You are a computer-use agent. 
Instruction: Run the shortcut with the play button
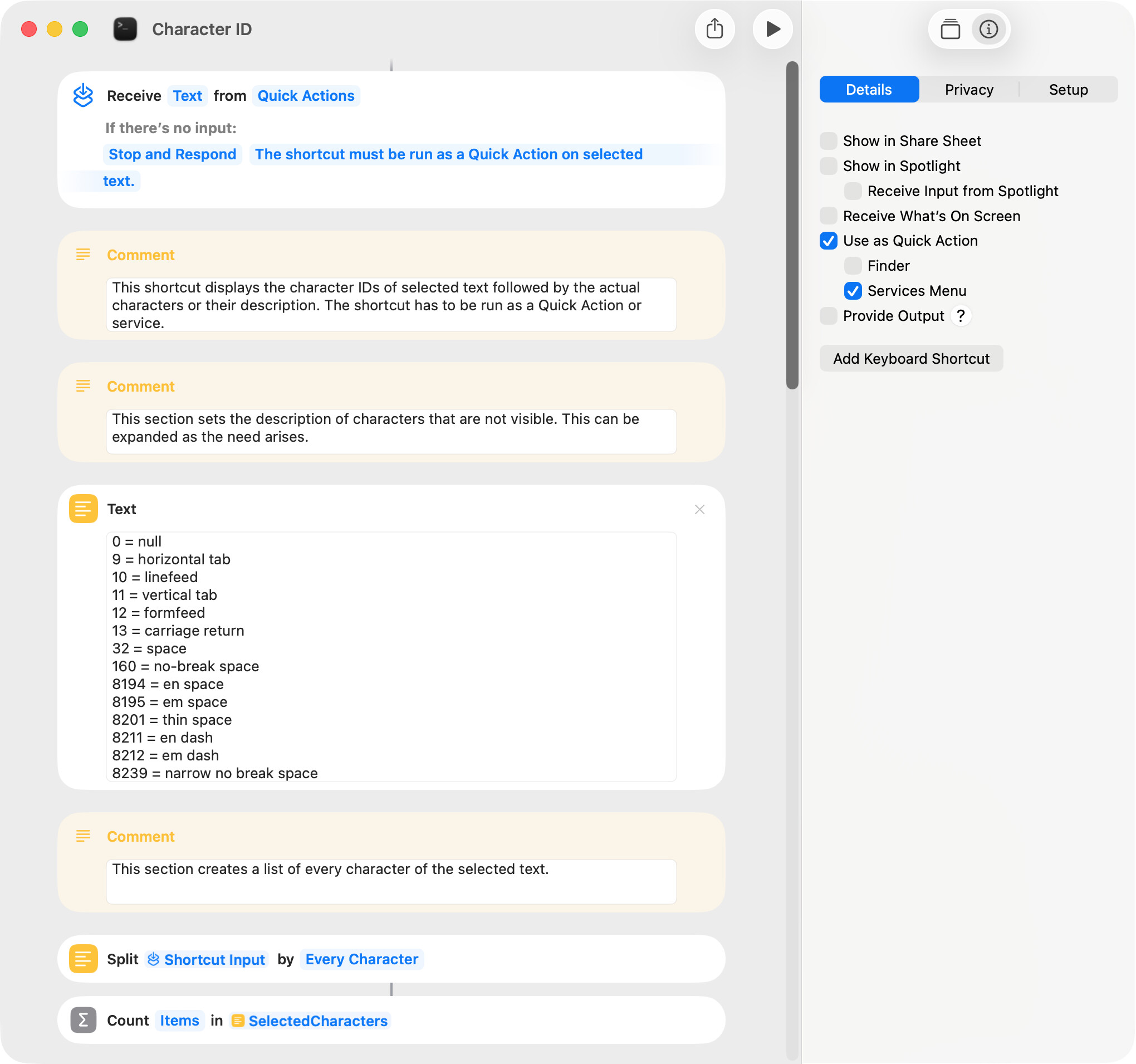tap(772, 29)
